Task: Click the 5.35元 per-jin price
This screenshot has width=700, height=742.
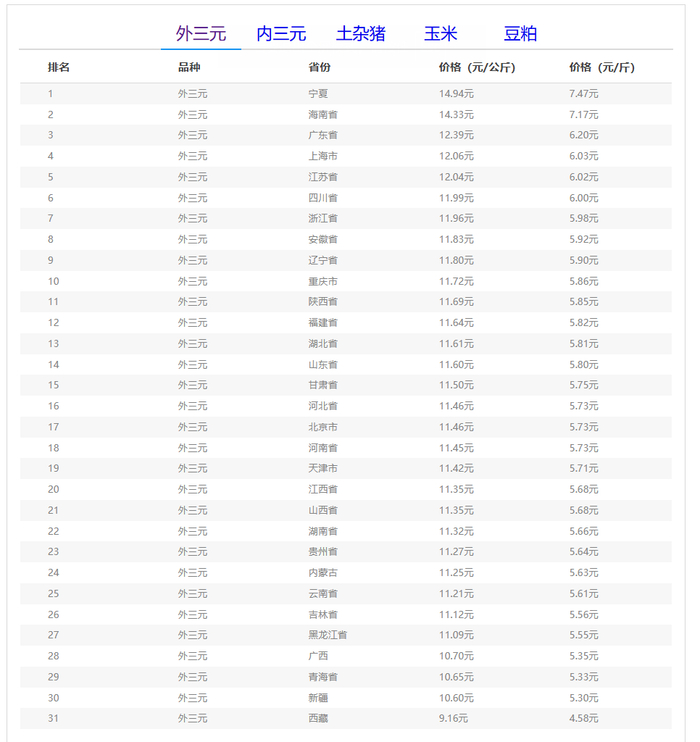Action: [584, 655]
